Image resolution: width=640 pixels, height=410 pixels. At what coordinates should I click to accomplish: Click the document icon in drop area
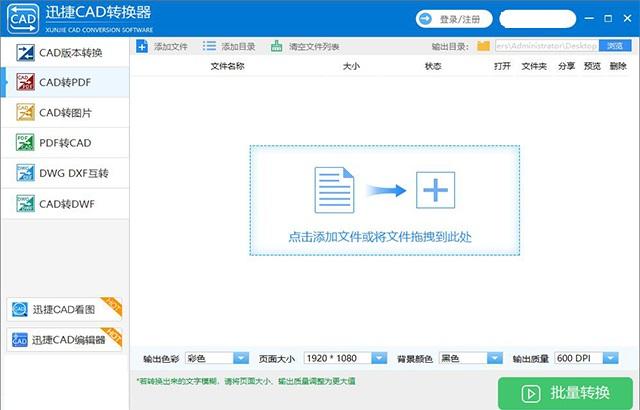[x=334, y=190]
